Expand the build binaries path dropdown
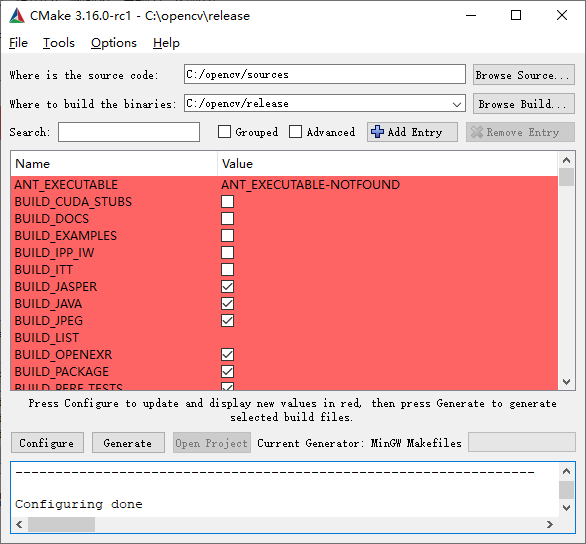This screenshot has height=544, width=586. point(457,104)
